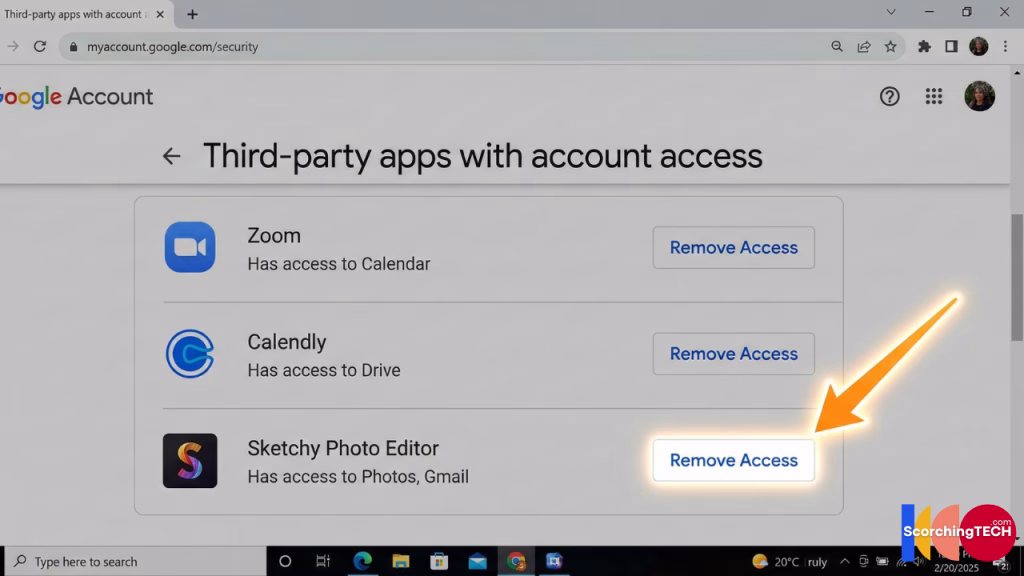
Task: Open a new browser tab
Action: [192, 14]
